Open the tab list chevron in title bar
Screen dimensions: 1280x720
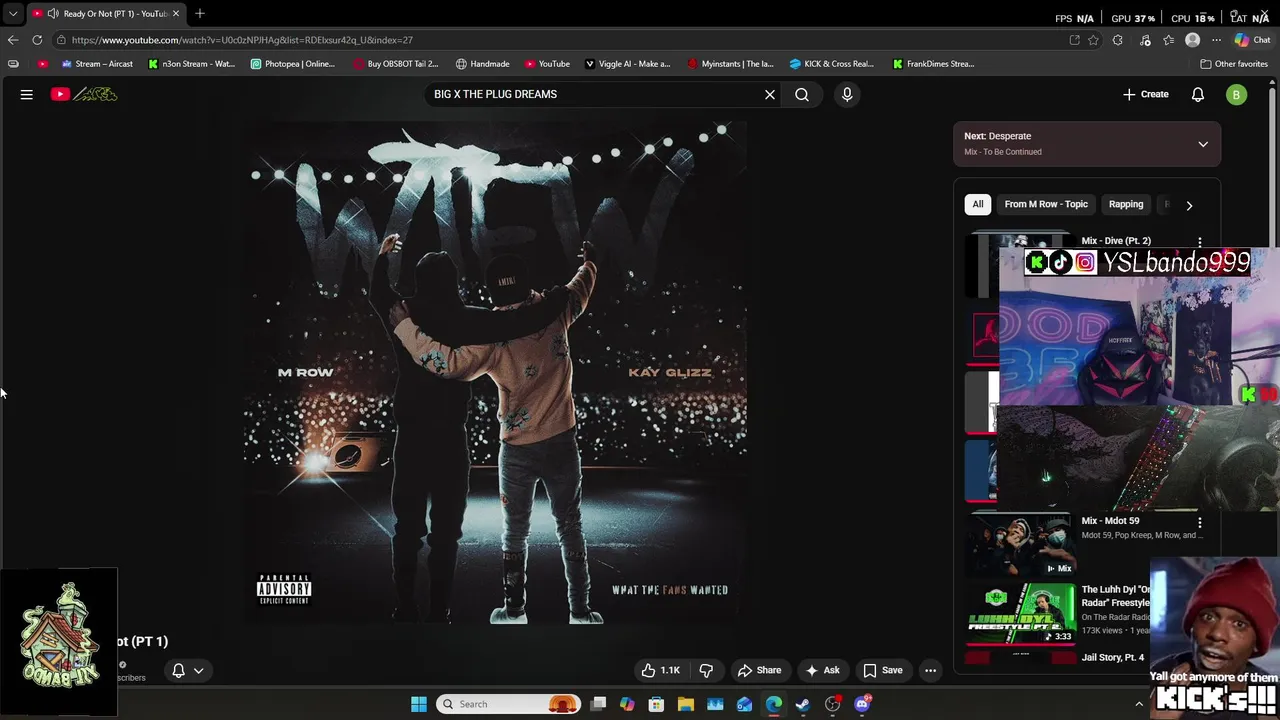pyautogui.click(x=13, y=14)
